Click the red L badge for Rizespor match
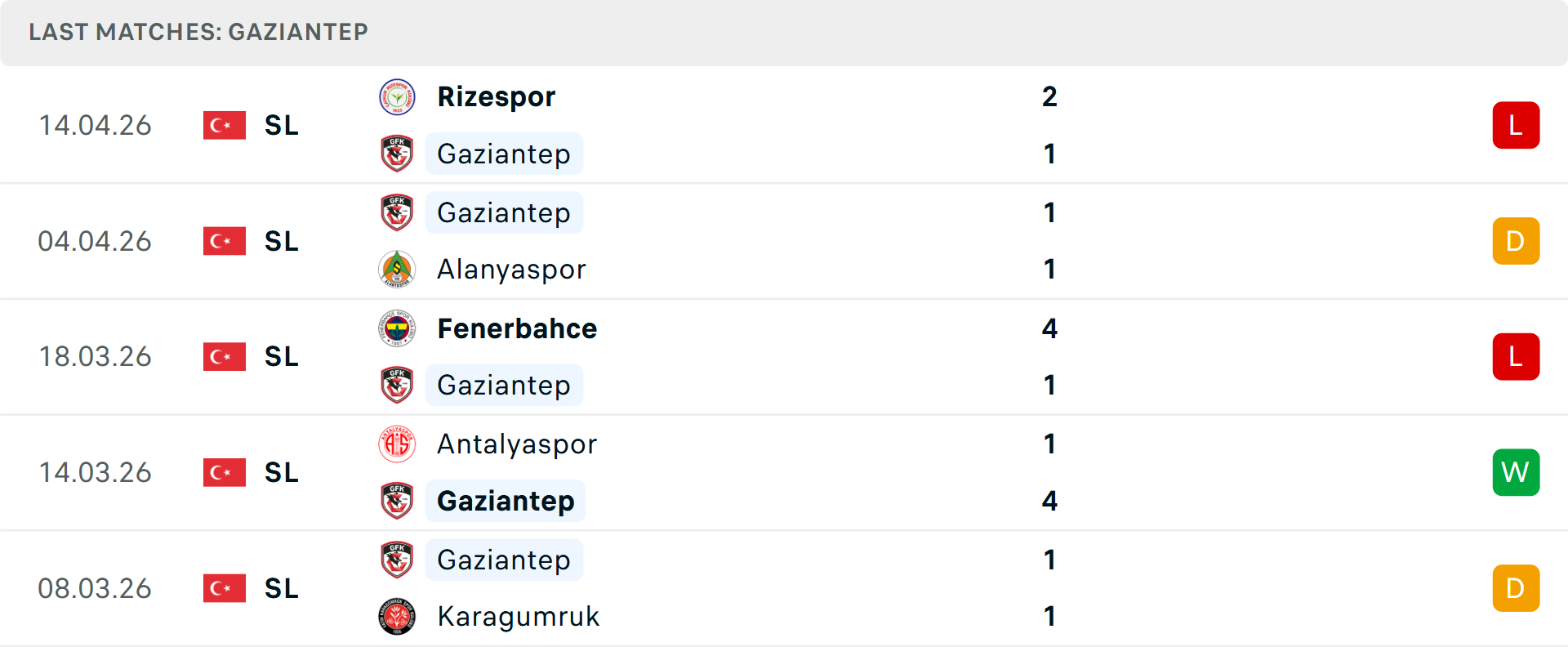 tap(1516, 126)
